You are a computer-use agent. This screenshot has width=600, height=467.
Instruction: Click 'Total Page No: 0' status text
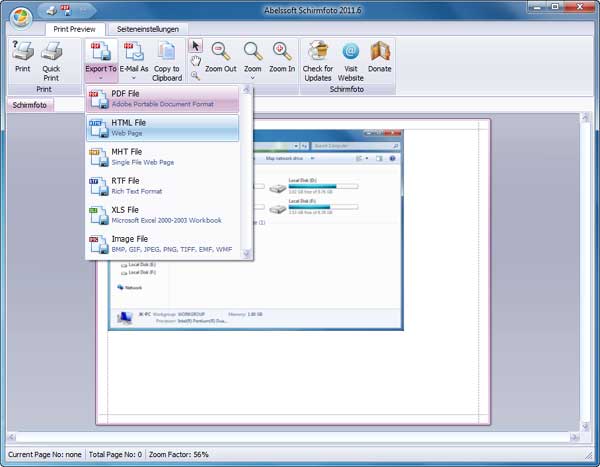coord(115,454)
